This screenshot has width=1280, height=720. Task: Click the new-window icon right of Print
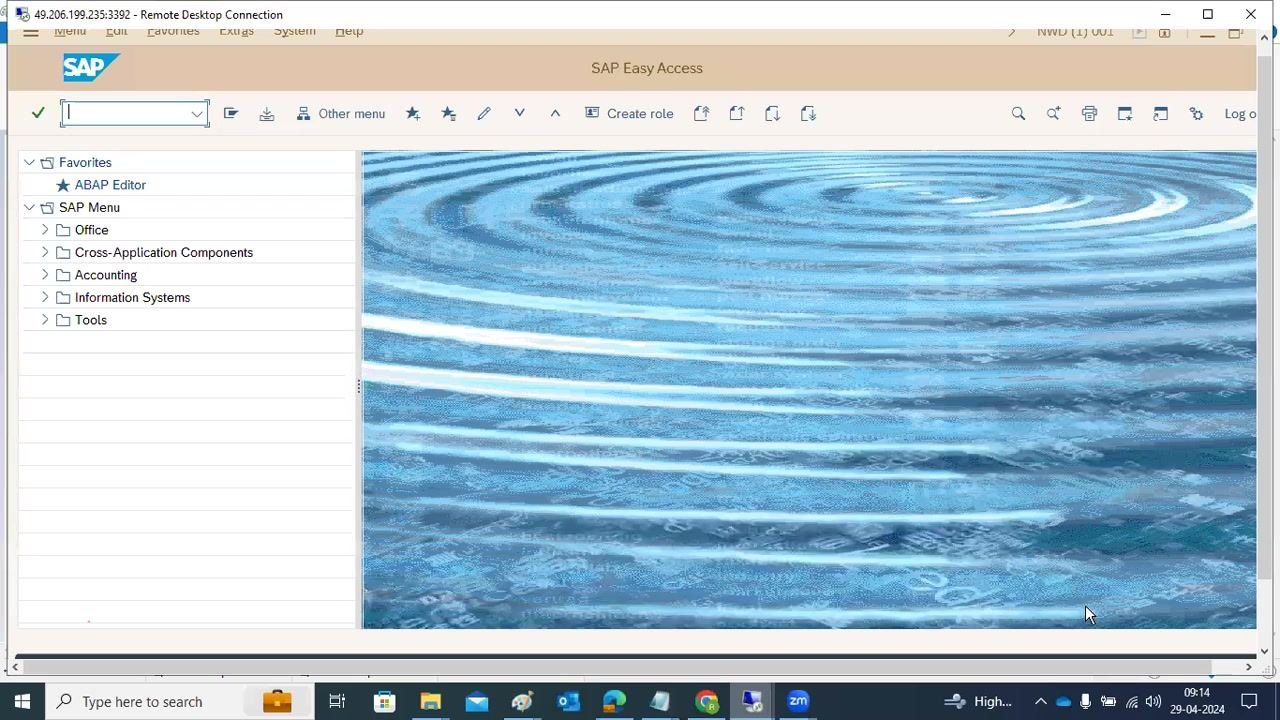(1125, 114)
